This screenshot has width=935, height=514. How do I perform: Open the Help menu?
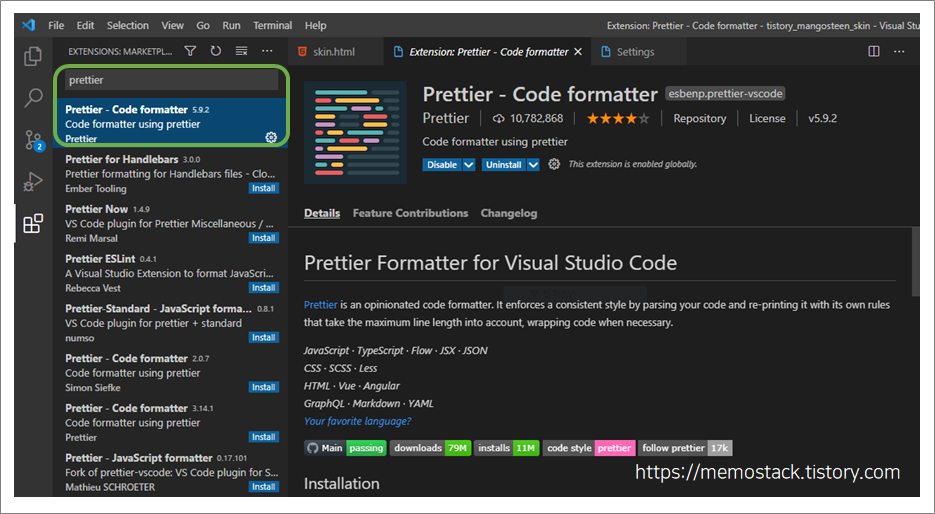[x=315, y=25]
